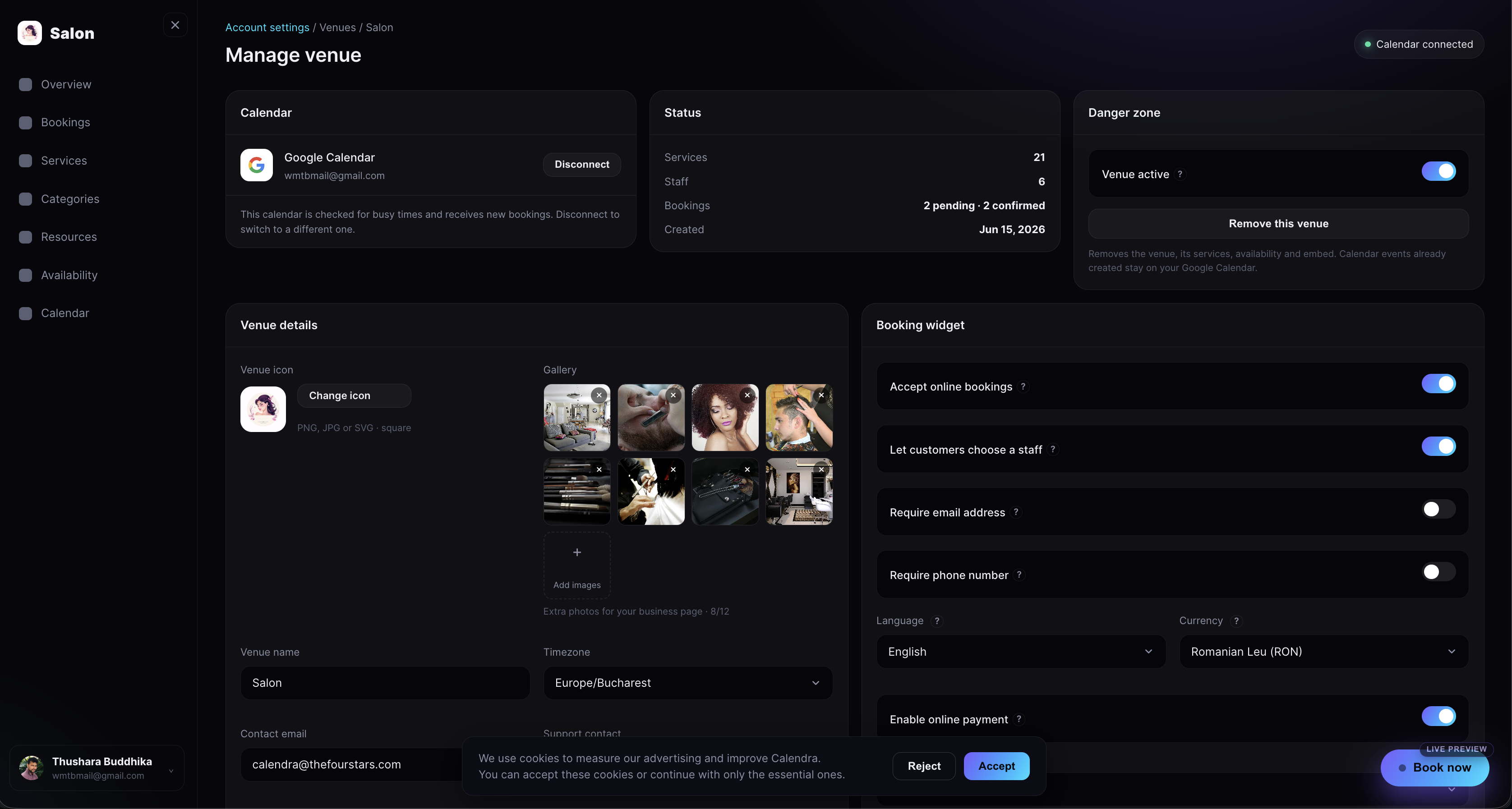This screenshot has width=1512, height=809.
Task: Remove the living room gallery photo
Action: click(599, 395)
